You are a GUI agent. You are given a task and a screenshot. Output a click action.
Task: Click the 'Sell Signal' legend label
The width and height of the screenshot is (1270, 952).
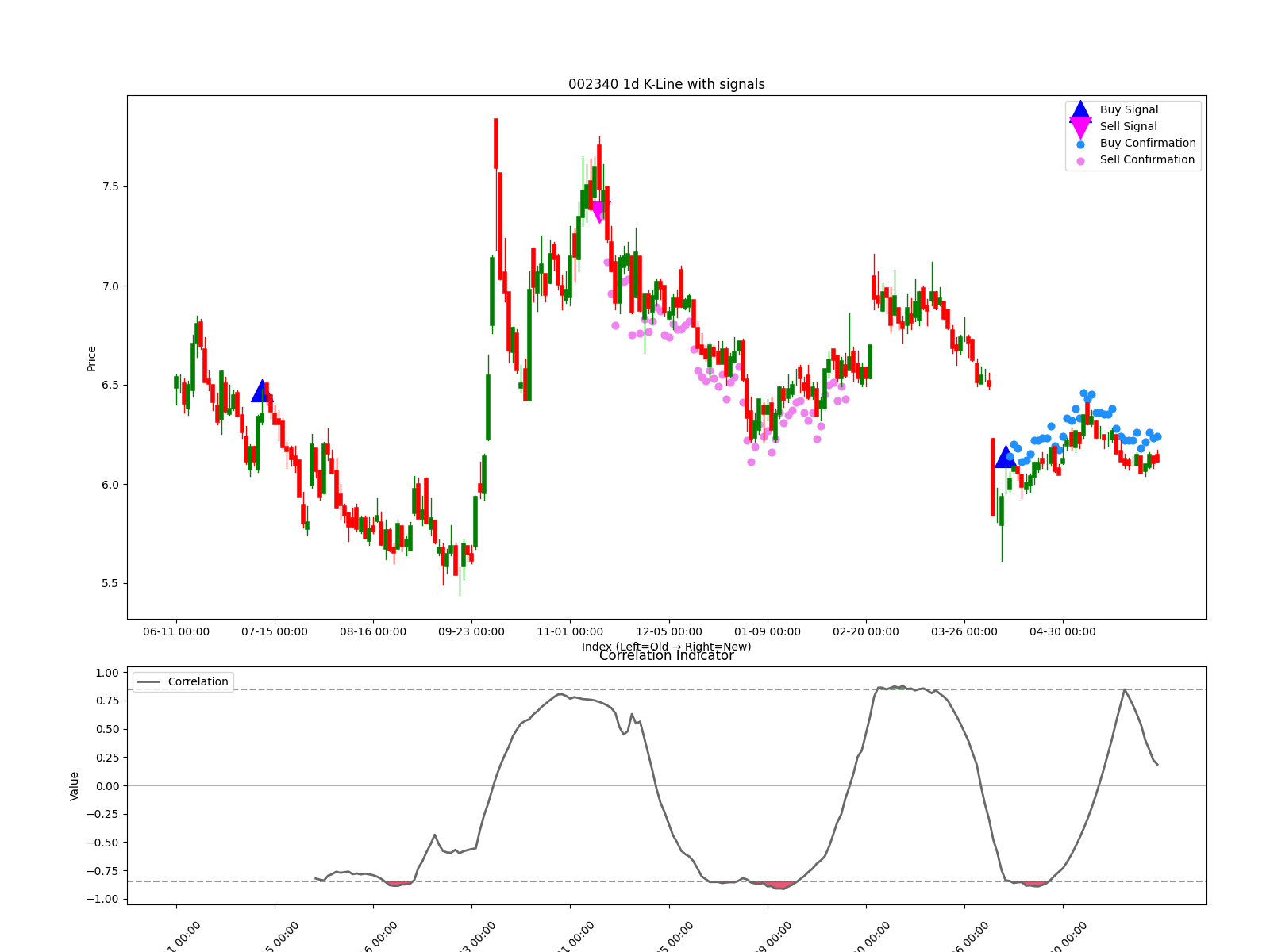(x=1128, y=126)
